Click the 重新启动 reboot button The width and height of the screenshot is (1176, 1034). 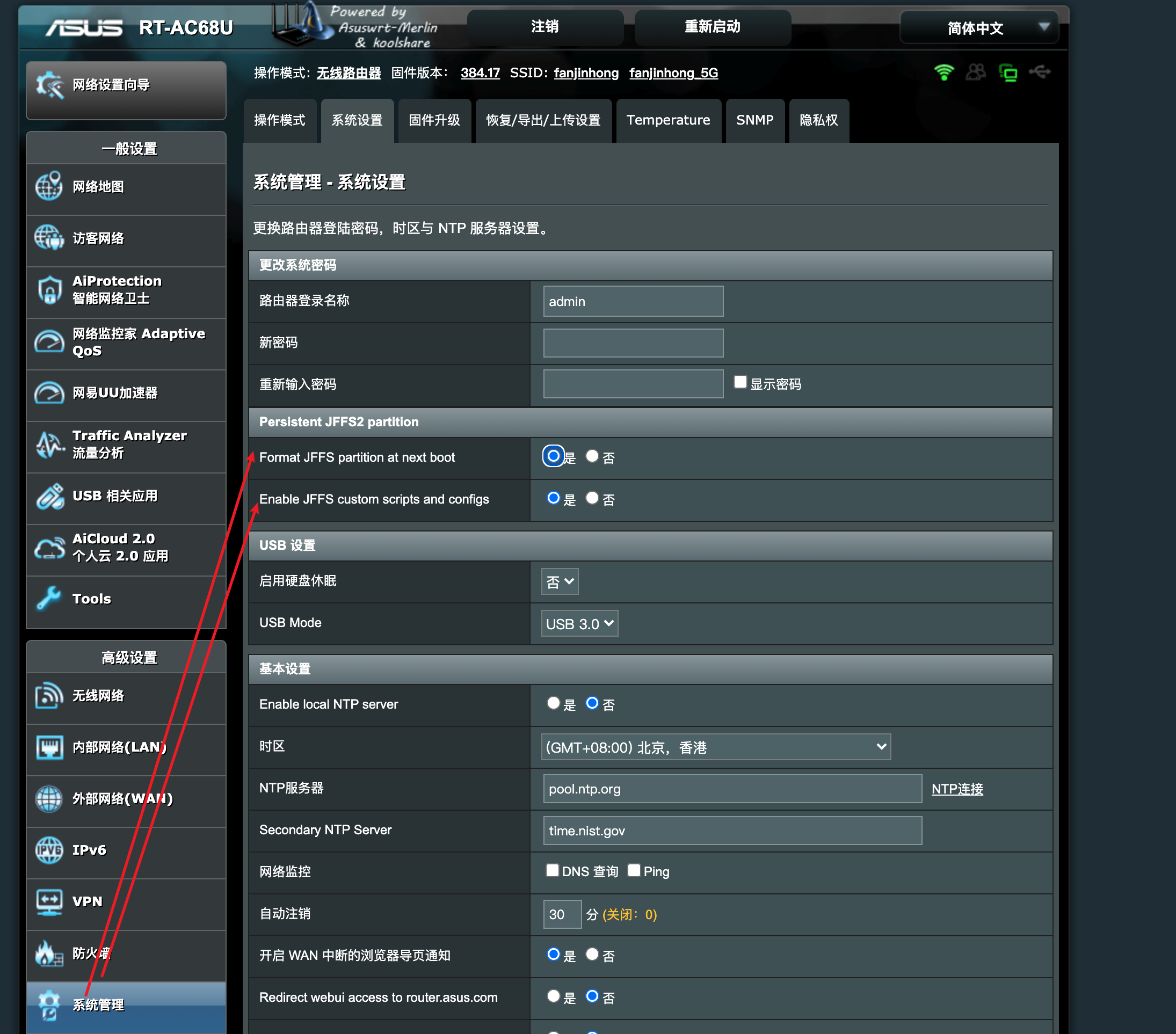click(712, 26)
